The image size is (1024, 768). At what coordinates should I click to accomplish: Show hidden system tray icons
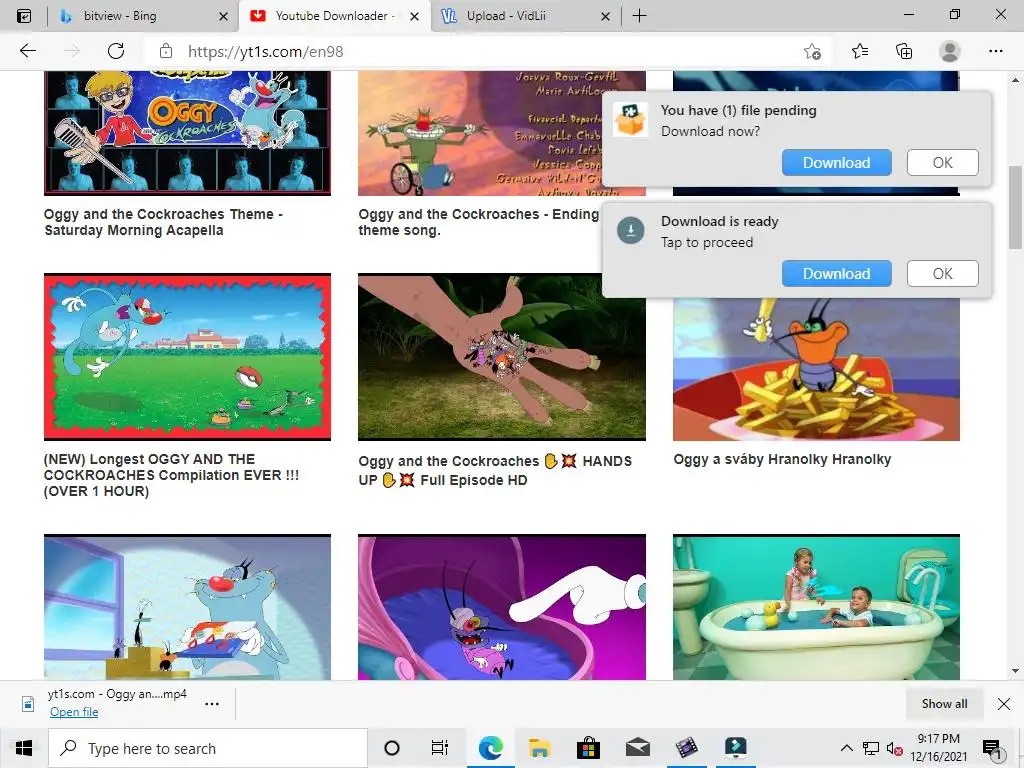[846, 748]
